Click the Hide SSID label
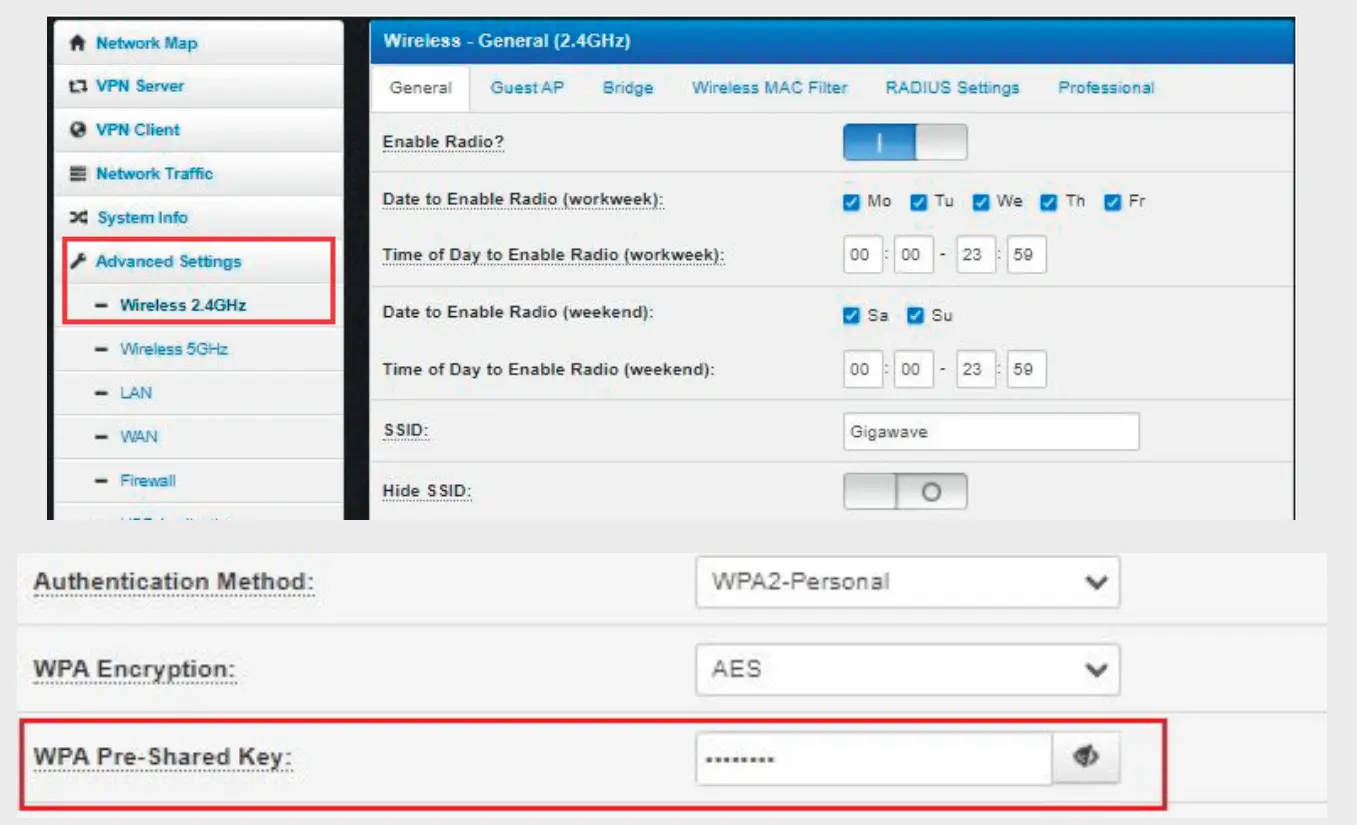Screen dimensions: 1357x825 click(427, 492)
